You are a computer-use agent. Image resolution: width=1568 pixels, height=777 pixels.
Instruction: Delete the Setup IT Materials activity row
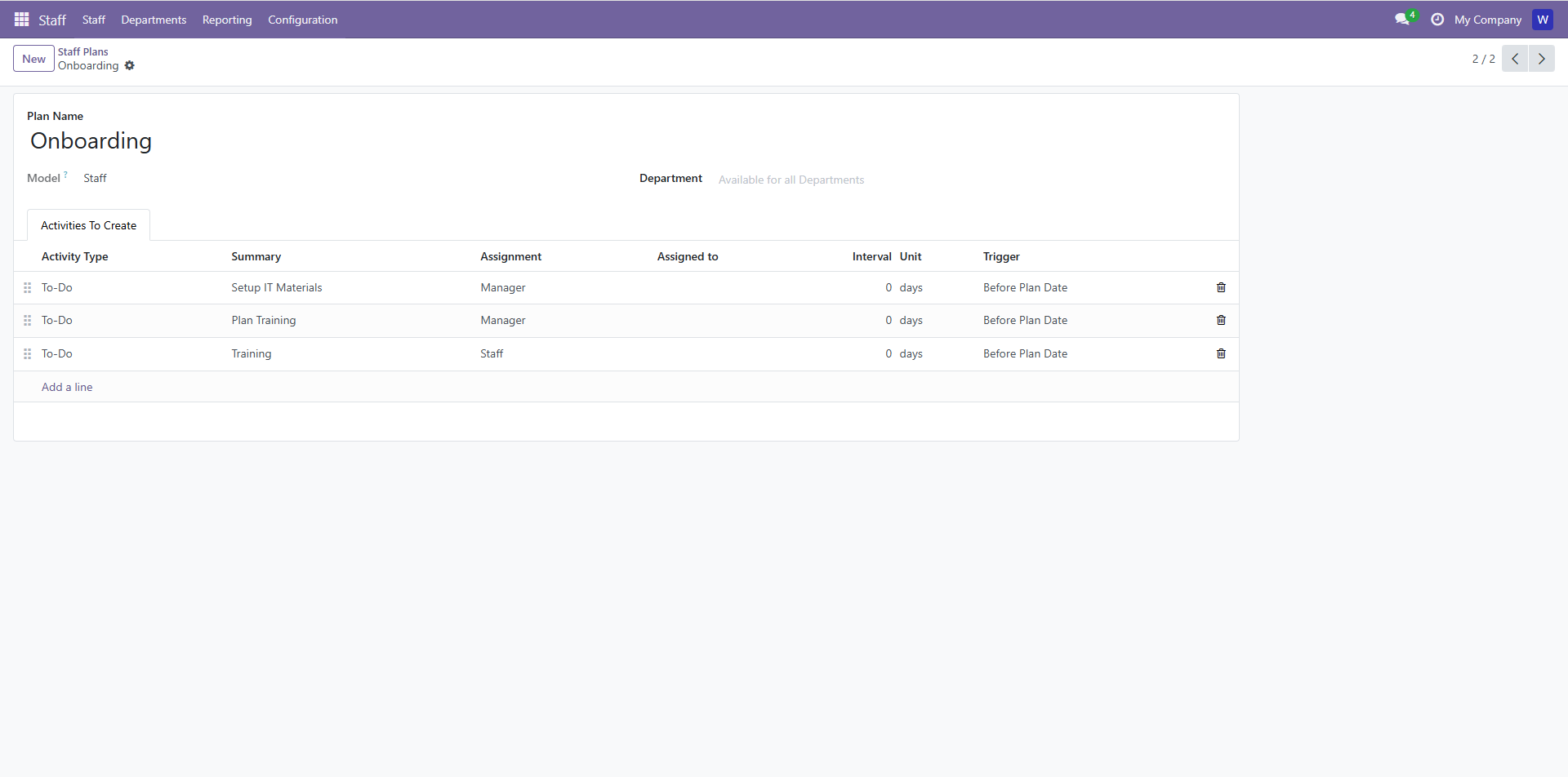coord(1221,287)
